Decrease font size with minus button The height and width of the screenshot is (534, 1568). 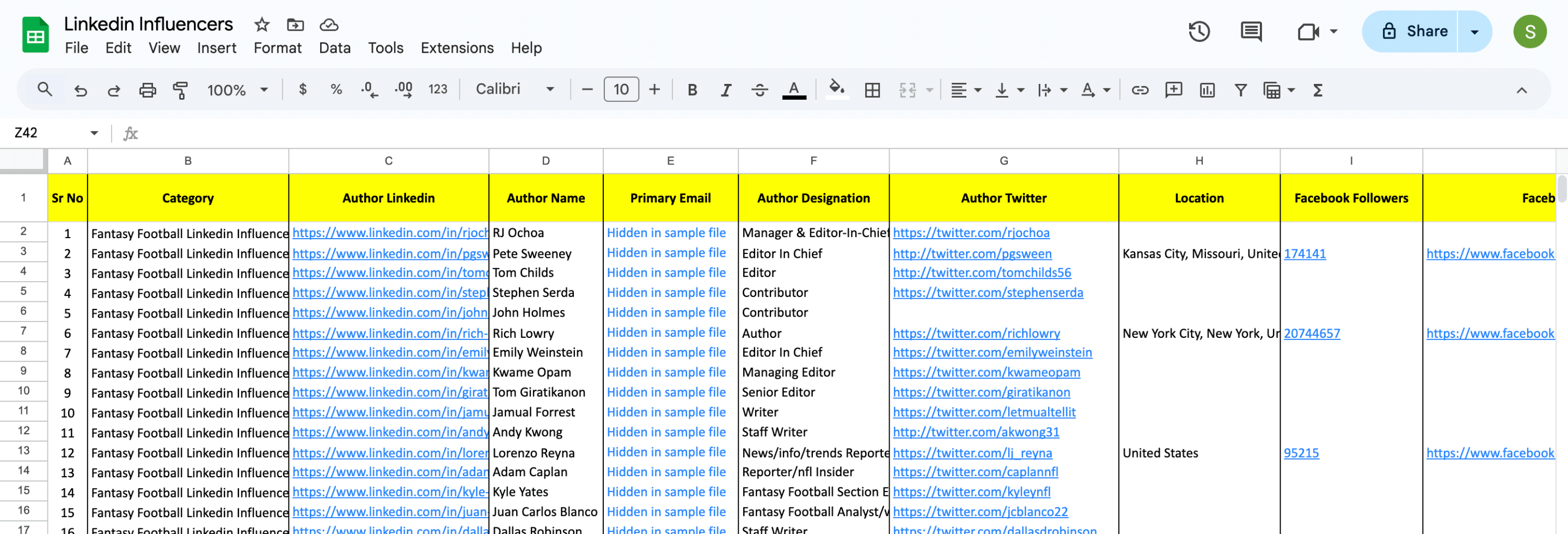click(587, 89)
